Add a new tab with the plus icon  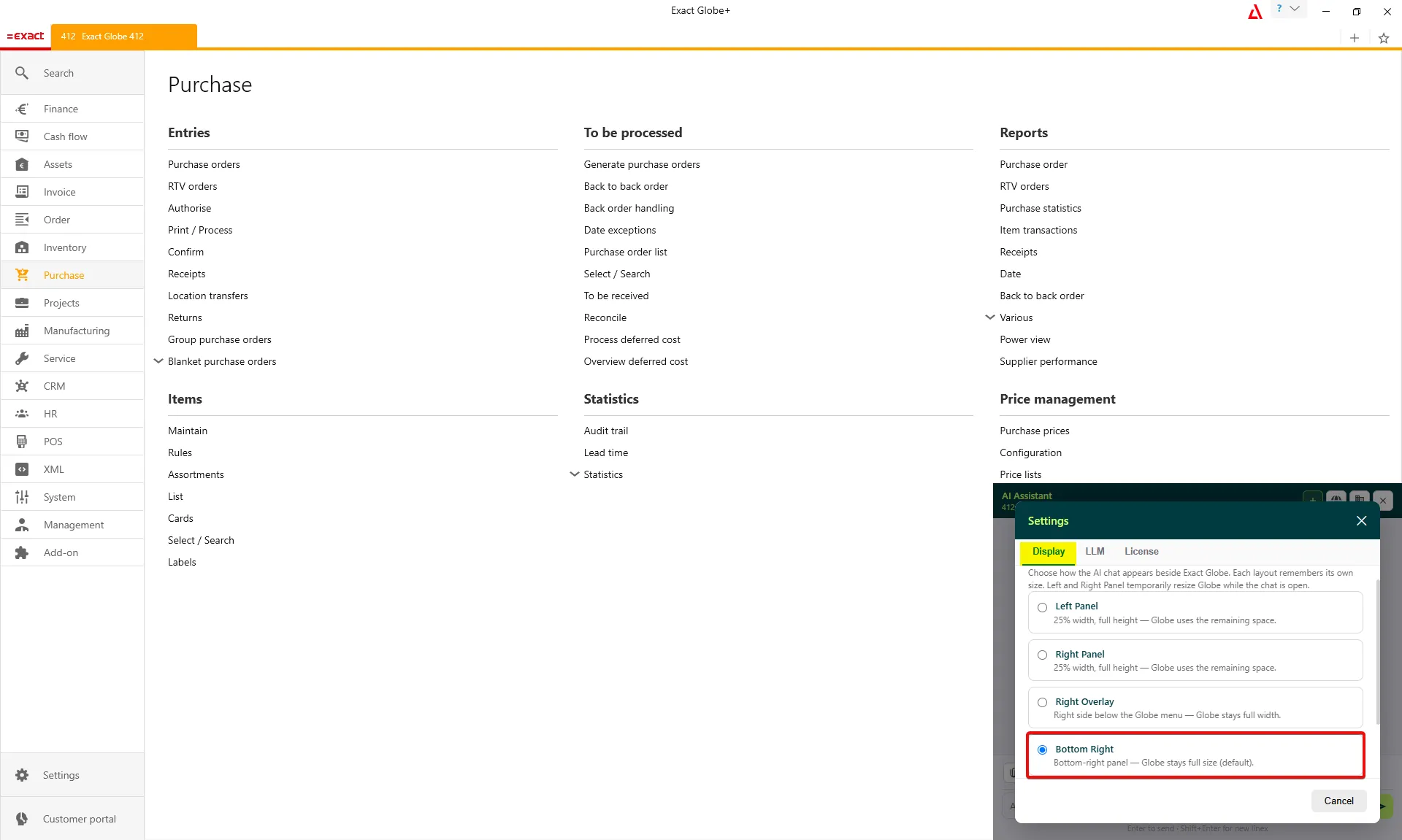click(x=1355, y=38)
